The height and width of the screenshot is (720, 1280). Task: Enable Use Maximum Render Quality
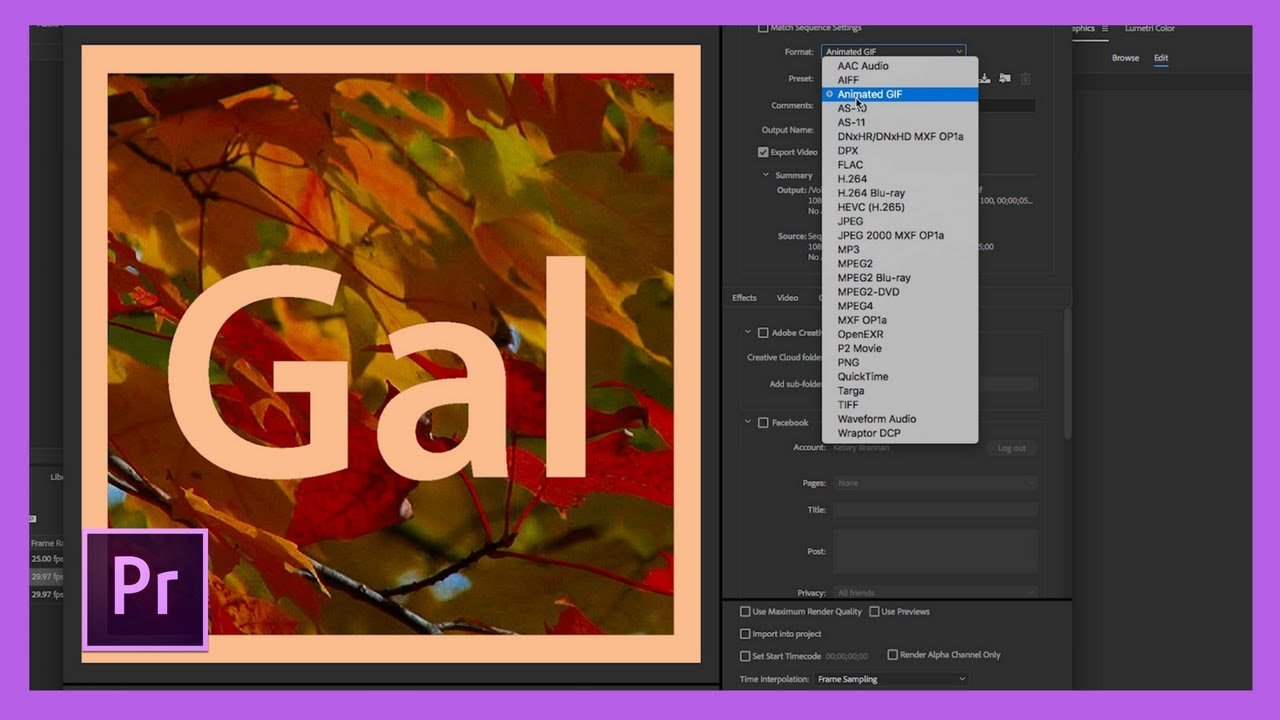[744, 611]
